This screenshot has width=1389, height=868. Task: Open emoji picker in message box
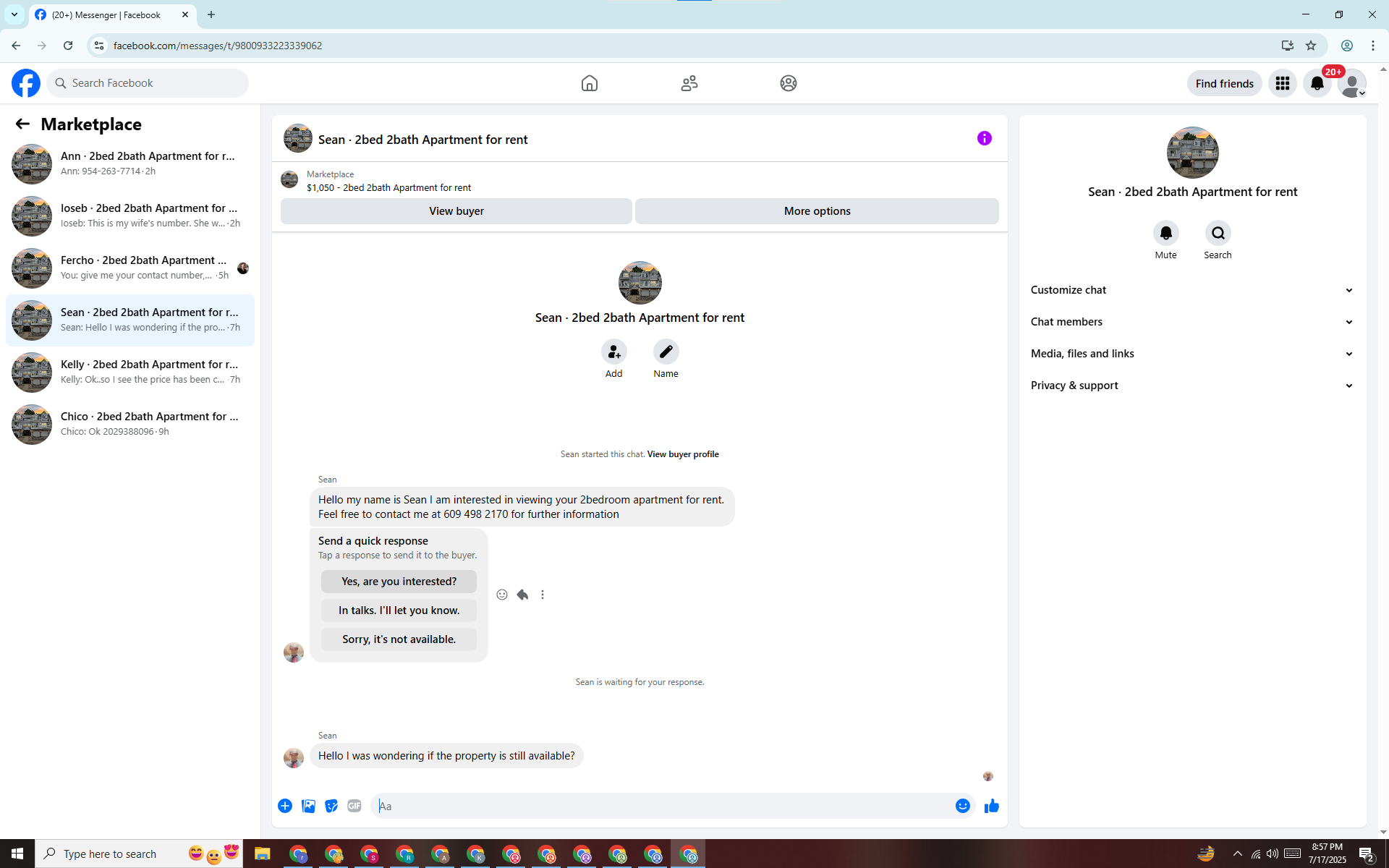click(963, 806)
